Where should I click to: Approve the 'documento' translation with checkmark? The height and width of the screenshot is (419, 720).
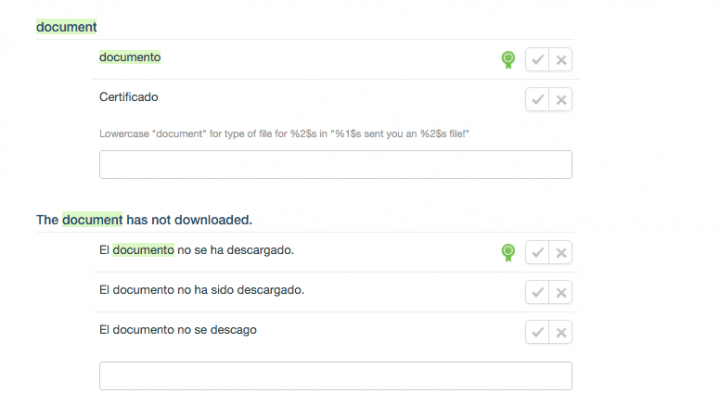tap(538, 60)
